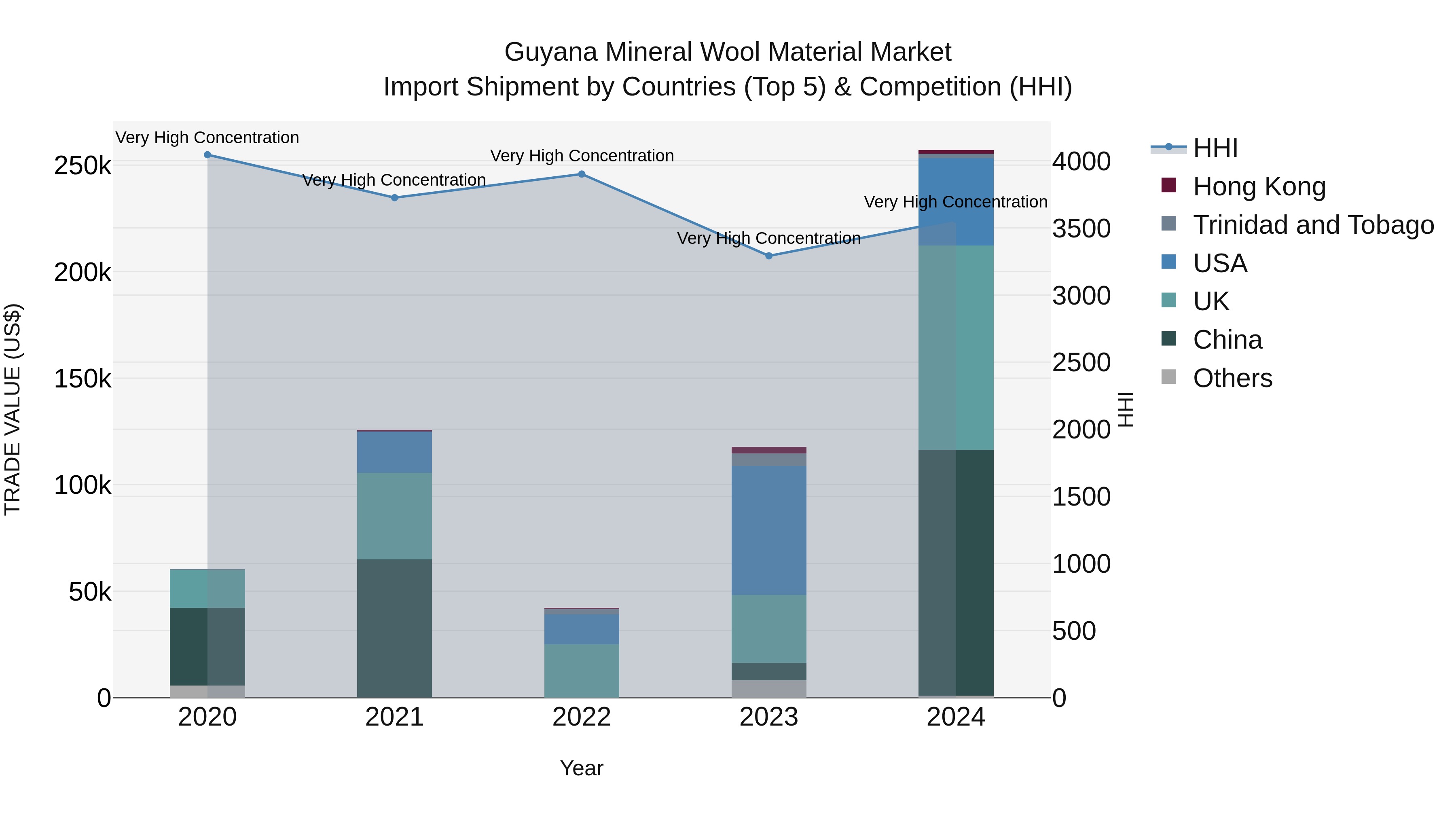Image resolution: width=1456 pixels, height=819 pixels.
Task: Click the UK segment of 2020 bar
Action: click(207, 588)
